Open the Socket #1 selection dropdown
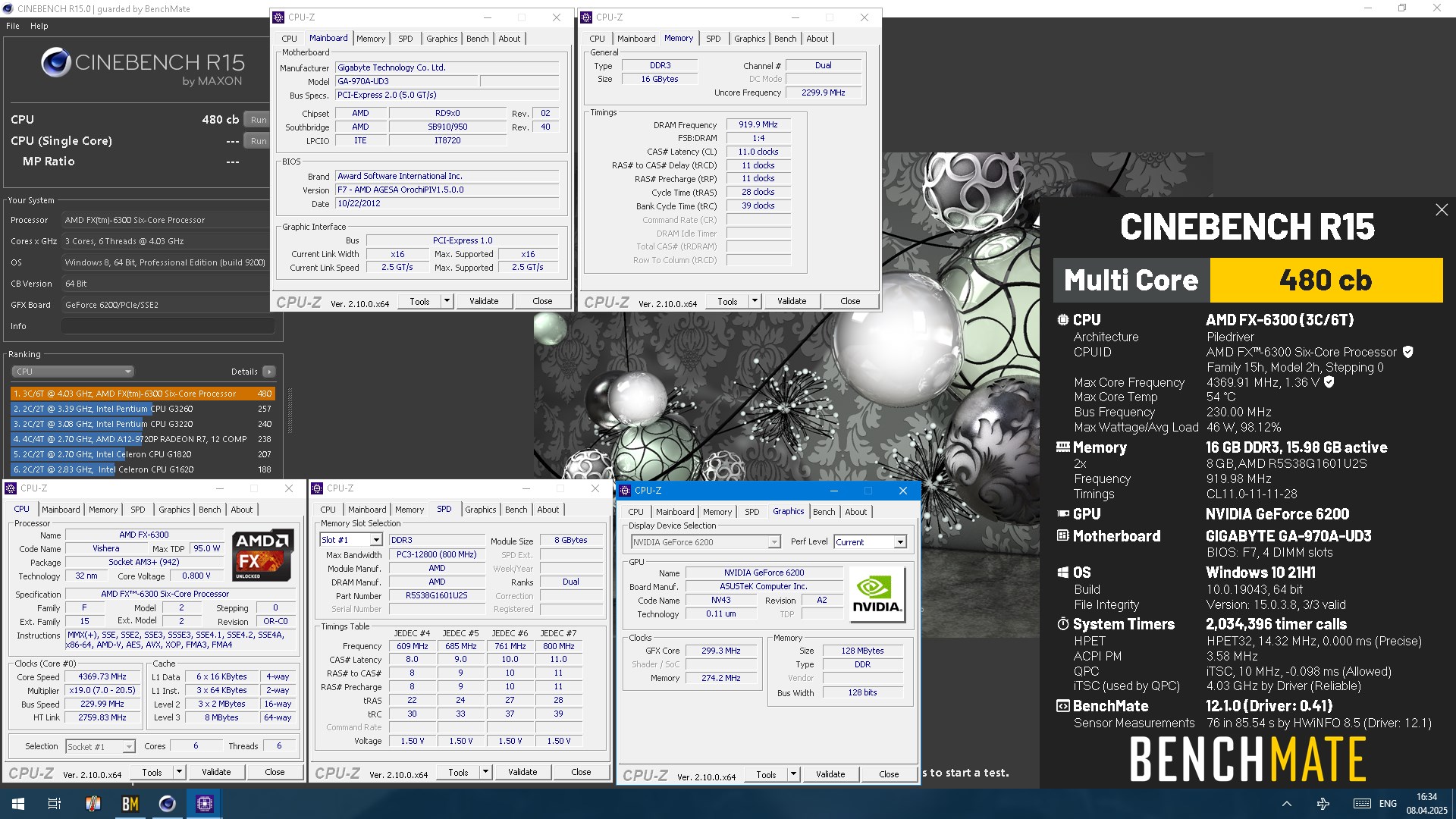 click(x=100, y=747)
